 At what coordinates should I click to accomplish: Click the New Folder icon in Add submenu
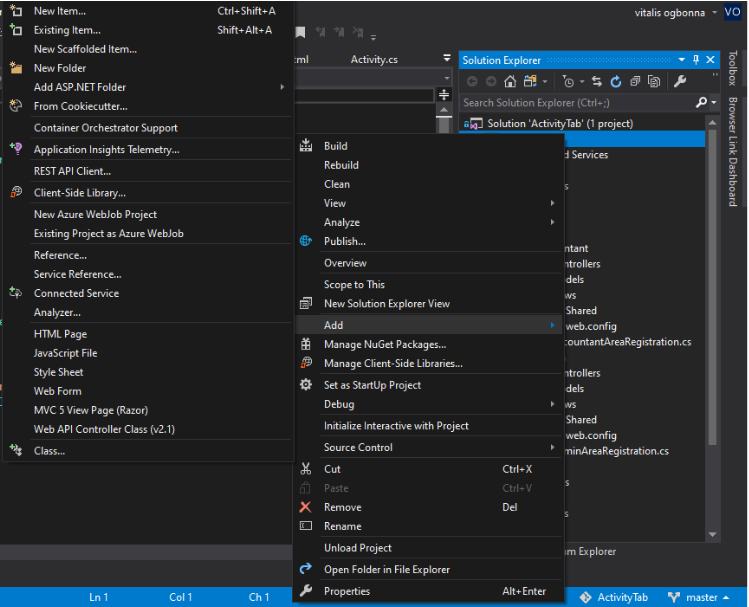click(16, 68)
